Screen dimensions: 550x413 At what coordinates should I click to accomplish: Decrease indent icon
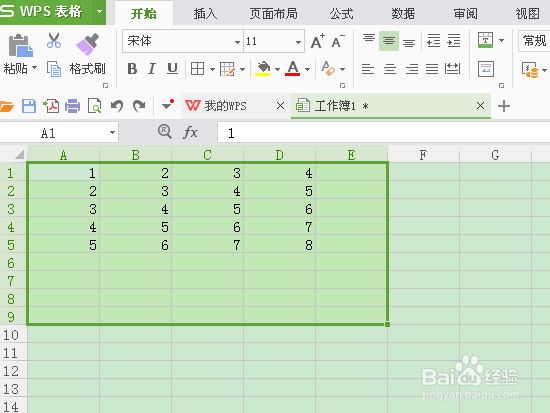(434, 41)
